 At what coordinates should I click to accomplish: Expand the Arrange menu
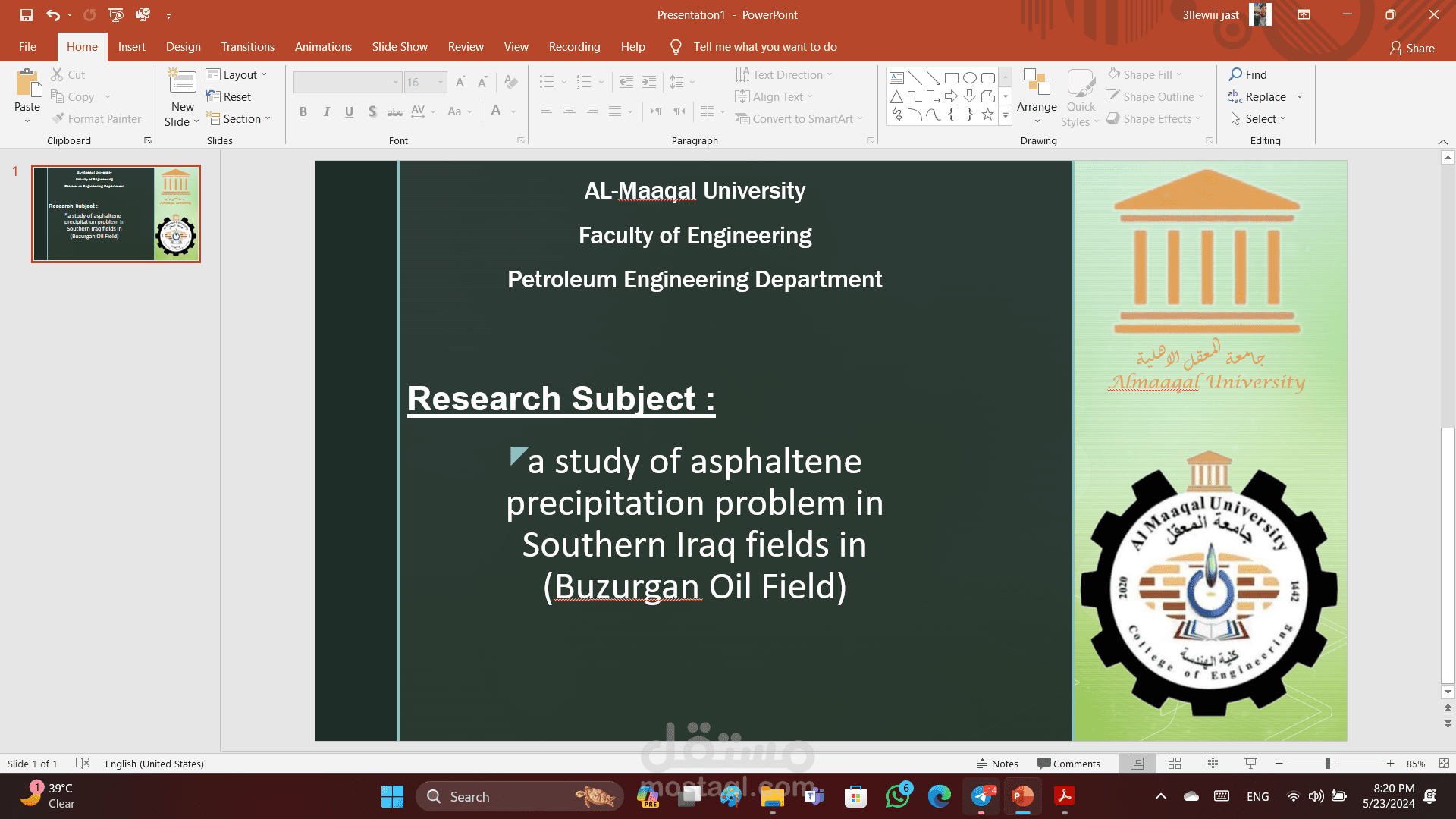[1037, 97]
